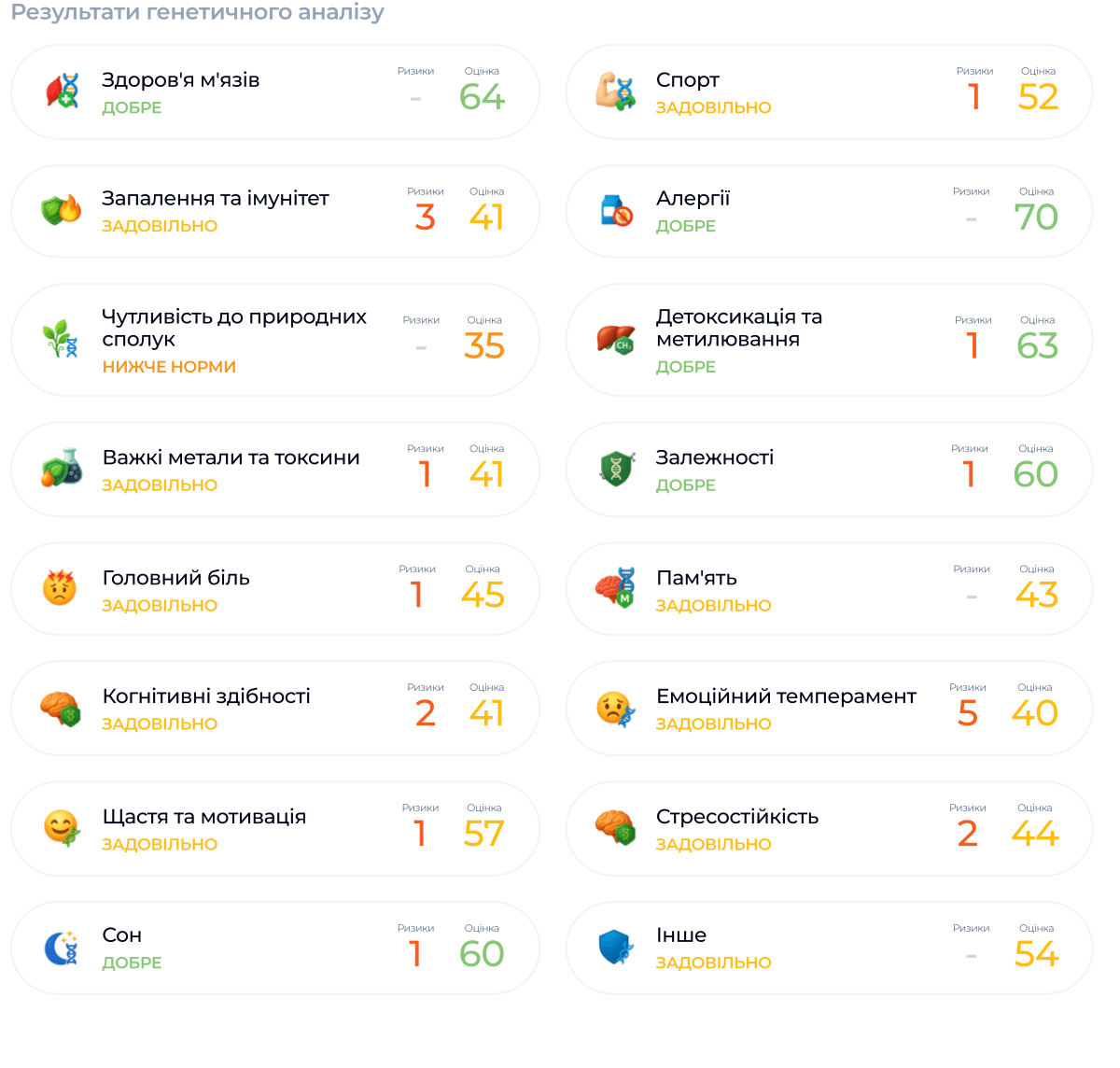Click the liver detoxification icon
This screenshot has width=1120, height=1068.
(616, 339)
